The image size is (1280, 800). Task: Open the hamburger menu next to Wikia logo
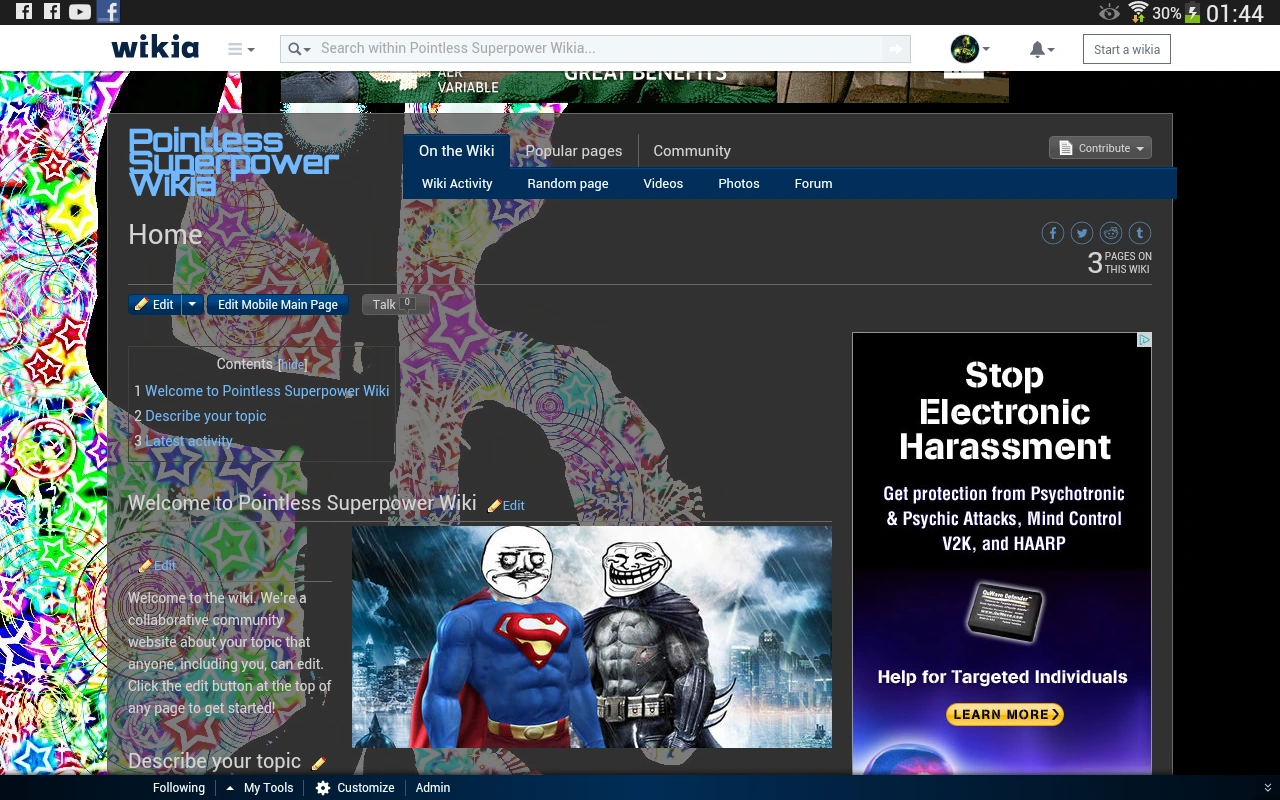click(x=240, y=49)
